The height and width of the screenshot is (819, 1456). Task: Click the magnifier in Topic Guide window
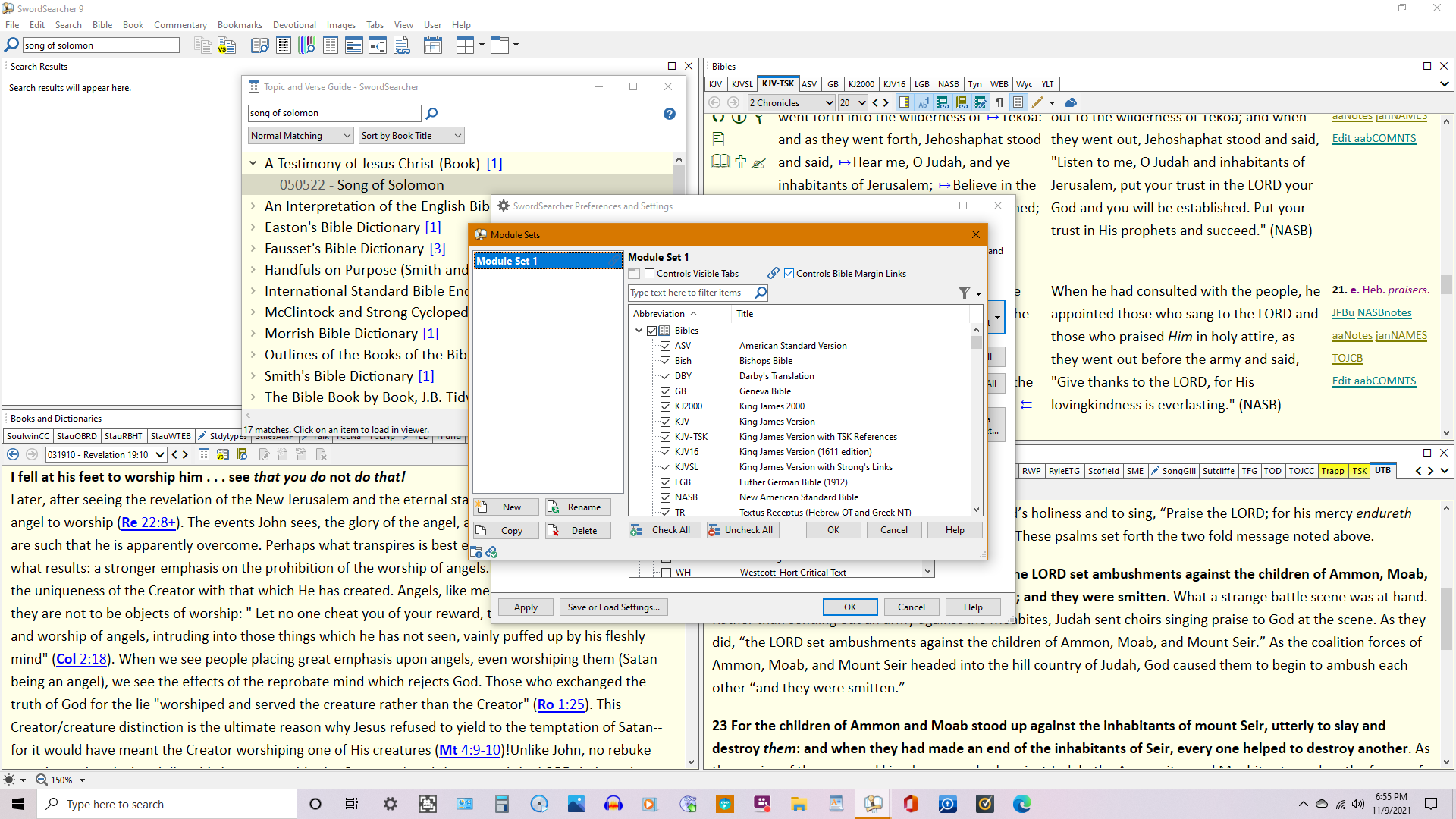[x=431, y=114]
